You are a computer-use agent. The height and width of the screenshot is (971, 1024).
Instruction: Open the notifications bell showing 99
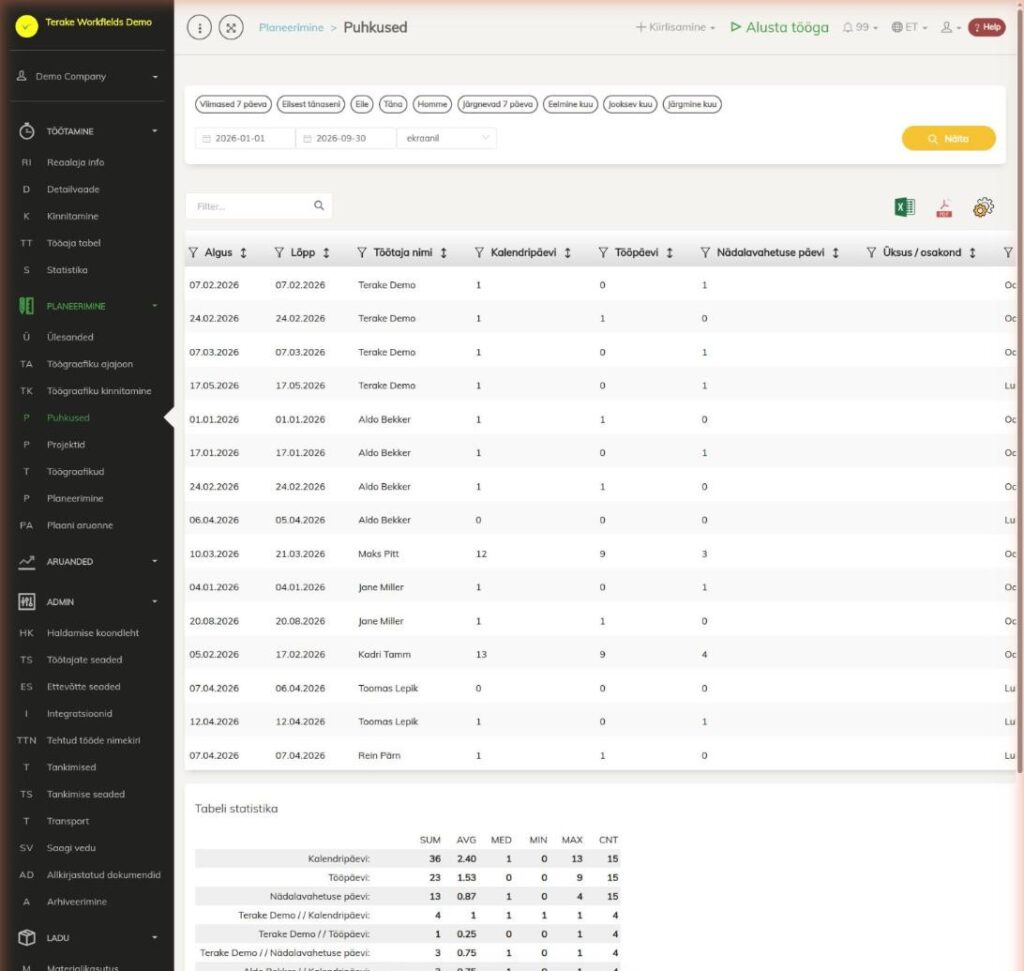859,27
